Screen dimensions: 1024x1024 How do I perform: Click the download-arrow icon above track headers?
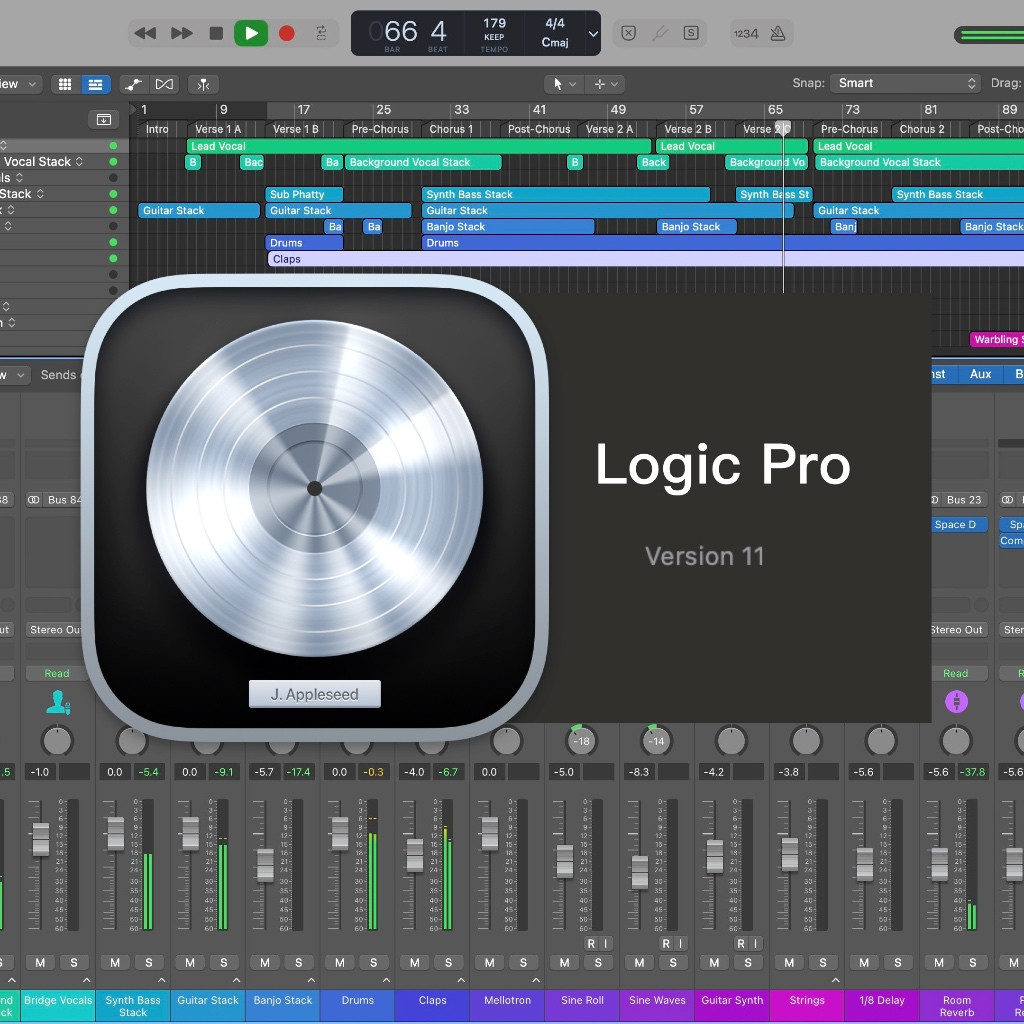click(x=104, y=120)
